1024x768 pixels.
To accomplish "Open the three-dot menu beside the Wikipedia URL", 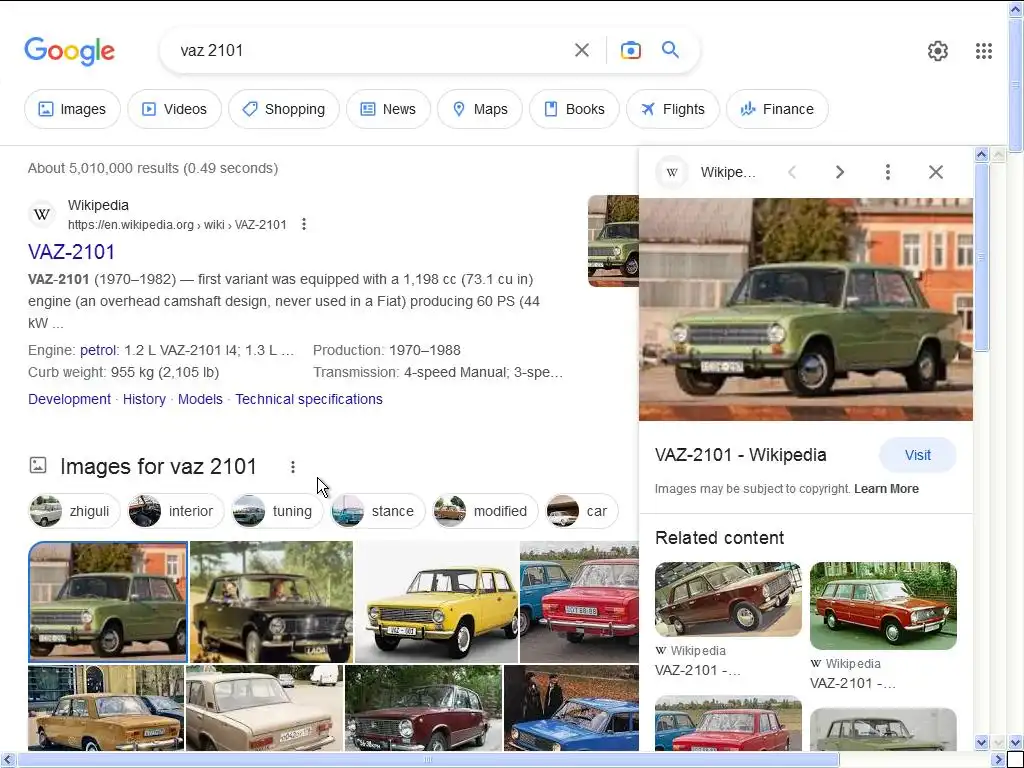I will pyautogui.click(x=304, y=225).
